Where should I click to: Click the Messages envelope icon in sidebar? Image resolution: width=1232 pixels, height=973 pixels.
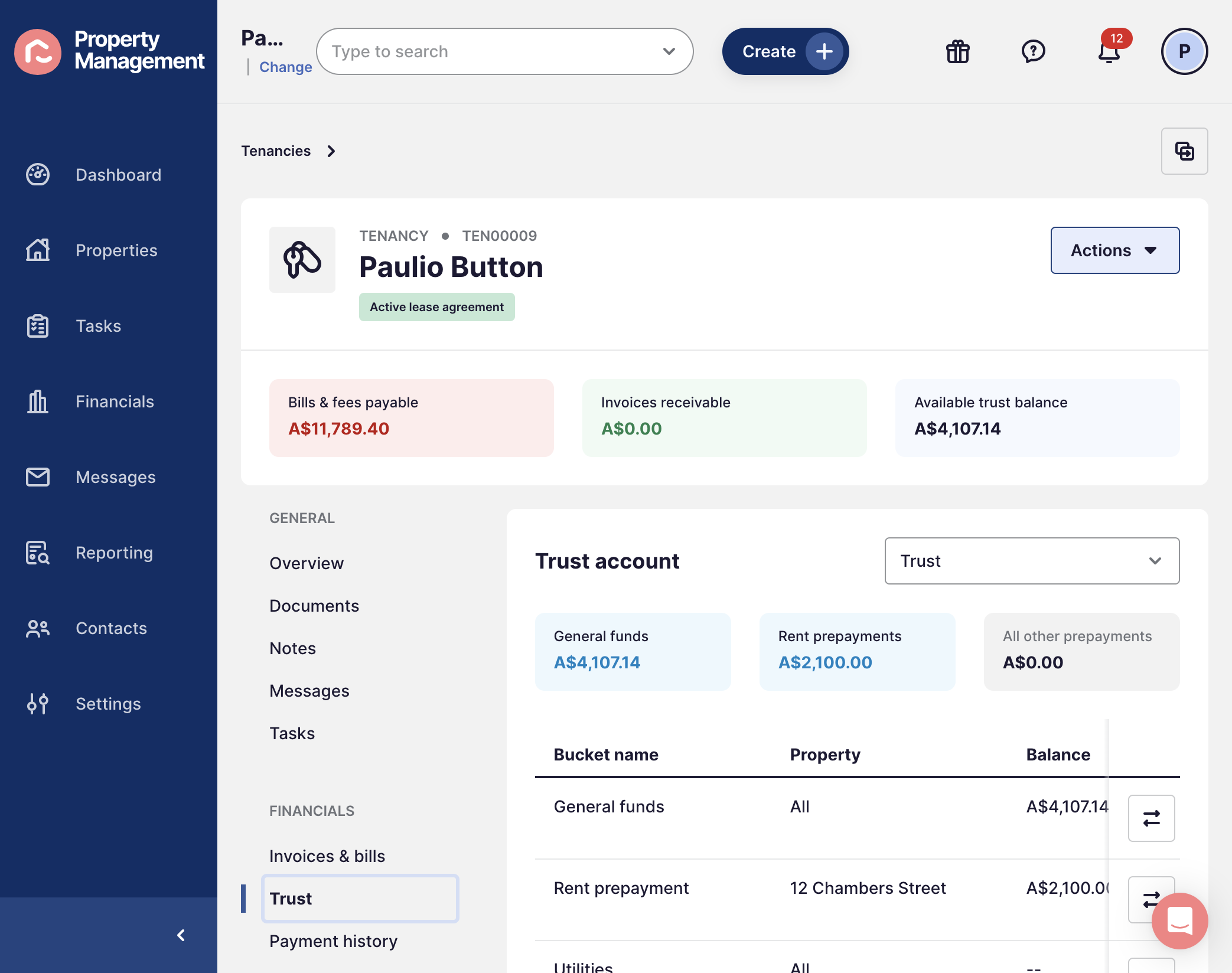[x=38, y=477]
